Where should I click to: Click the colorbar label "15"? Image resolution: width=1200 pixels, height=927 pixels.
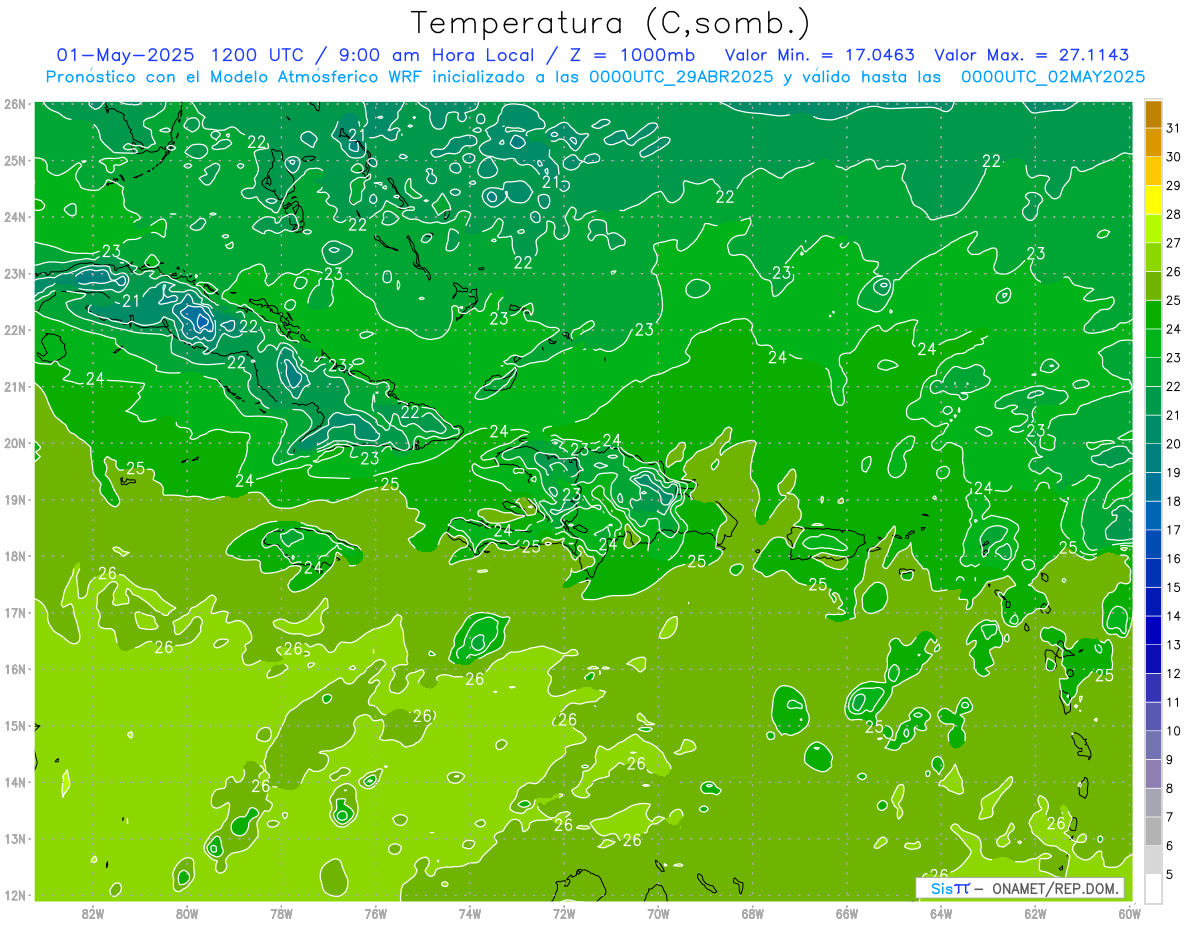1174,587
